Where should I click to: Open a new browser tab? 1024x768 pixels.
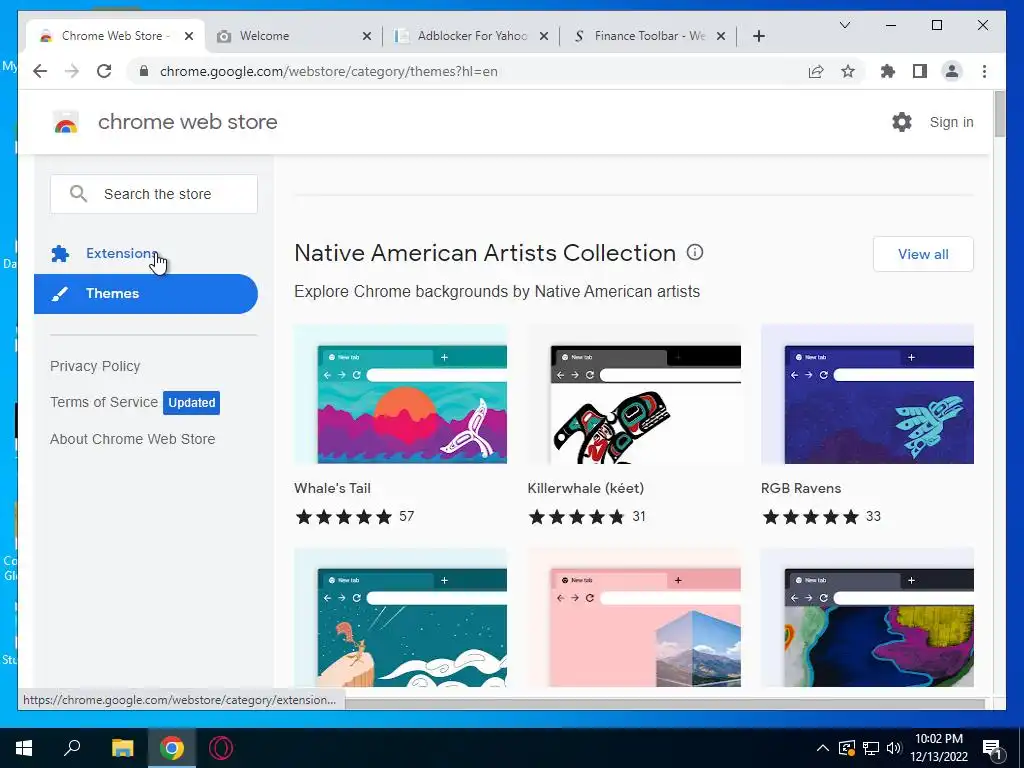758,36
